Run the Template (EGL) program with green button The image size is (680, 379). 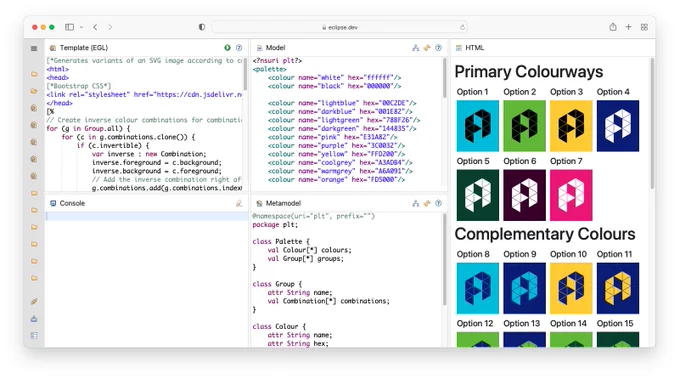[227, 48]
